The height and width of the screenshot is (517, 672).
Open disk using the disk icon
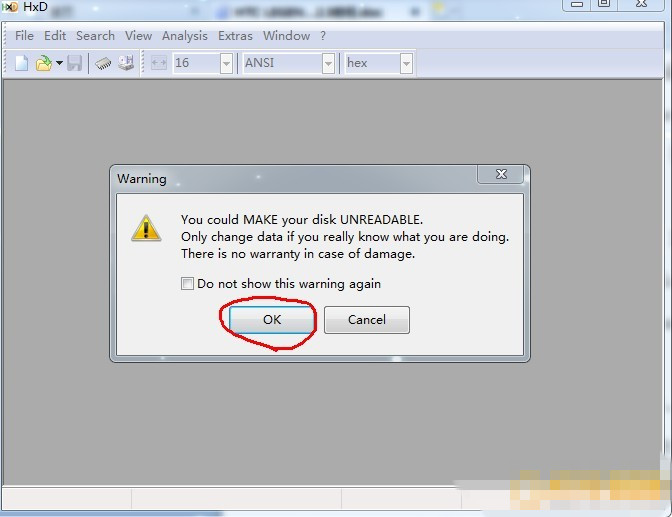point(126,63)
